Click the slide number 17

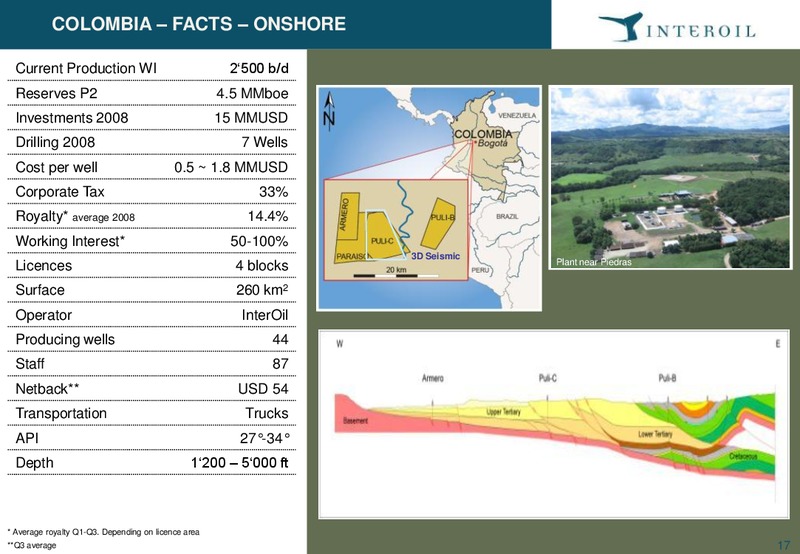(783, 545)
